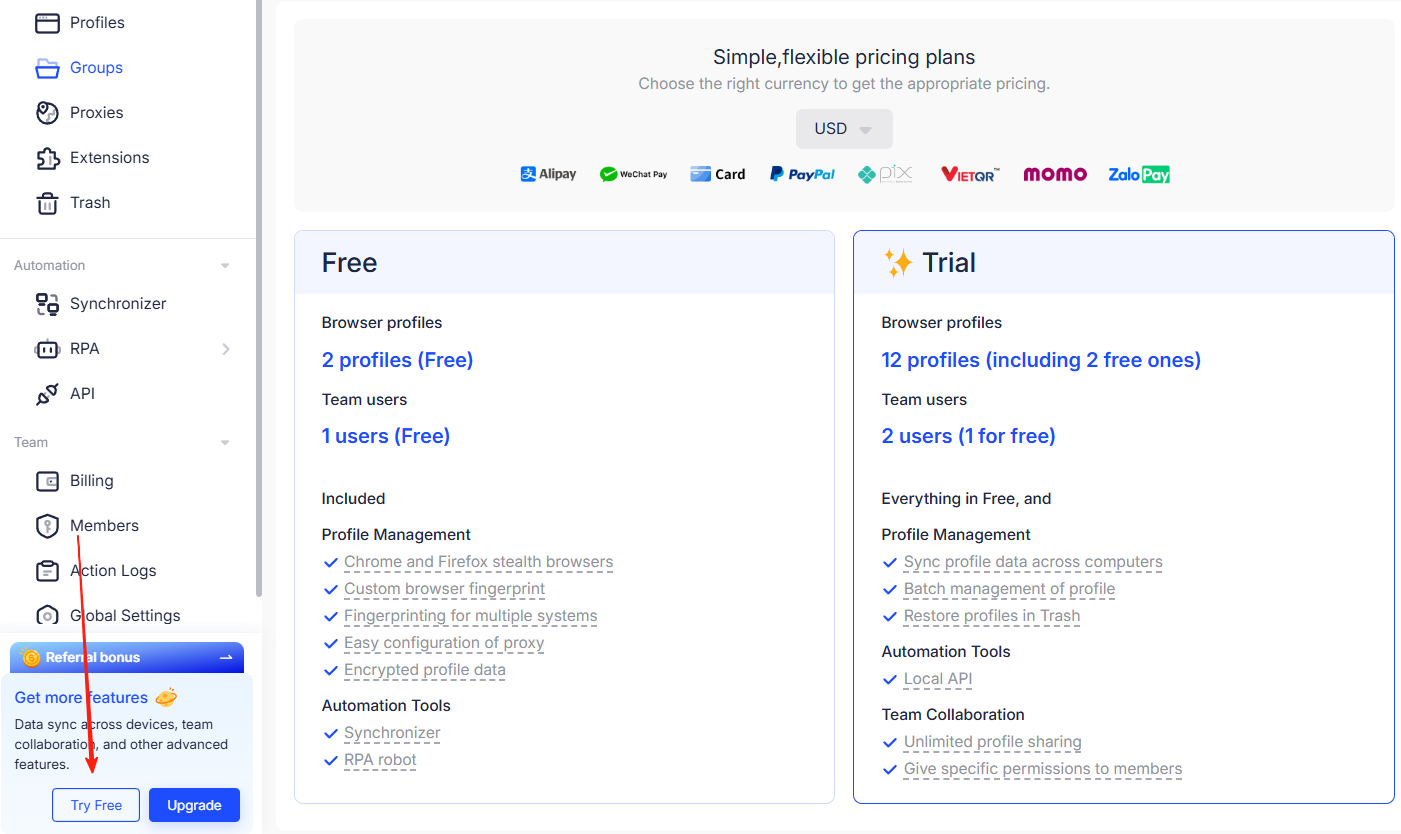The image size is (1401, 834).
Task: Click the Billing wallet icon
Action: [47, 481]
